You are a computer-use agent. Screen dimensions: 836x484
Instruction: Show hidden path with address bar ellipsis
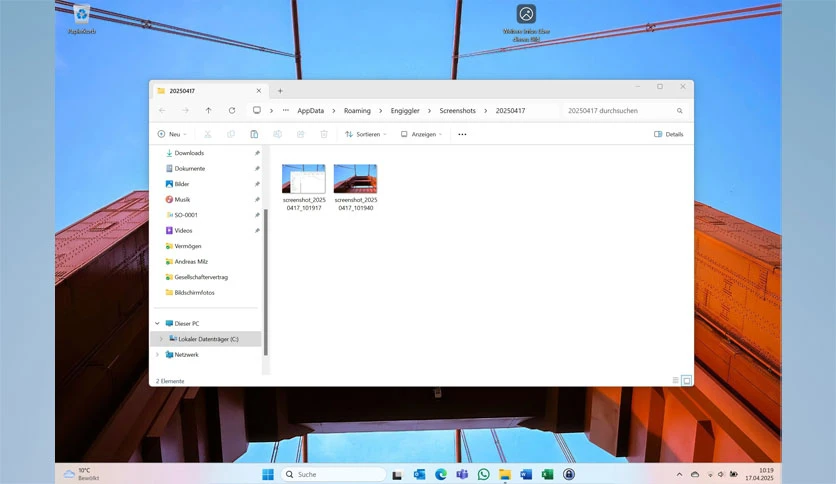[286, 110]
